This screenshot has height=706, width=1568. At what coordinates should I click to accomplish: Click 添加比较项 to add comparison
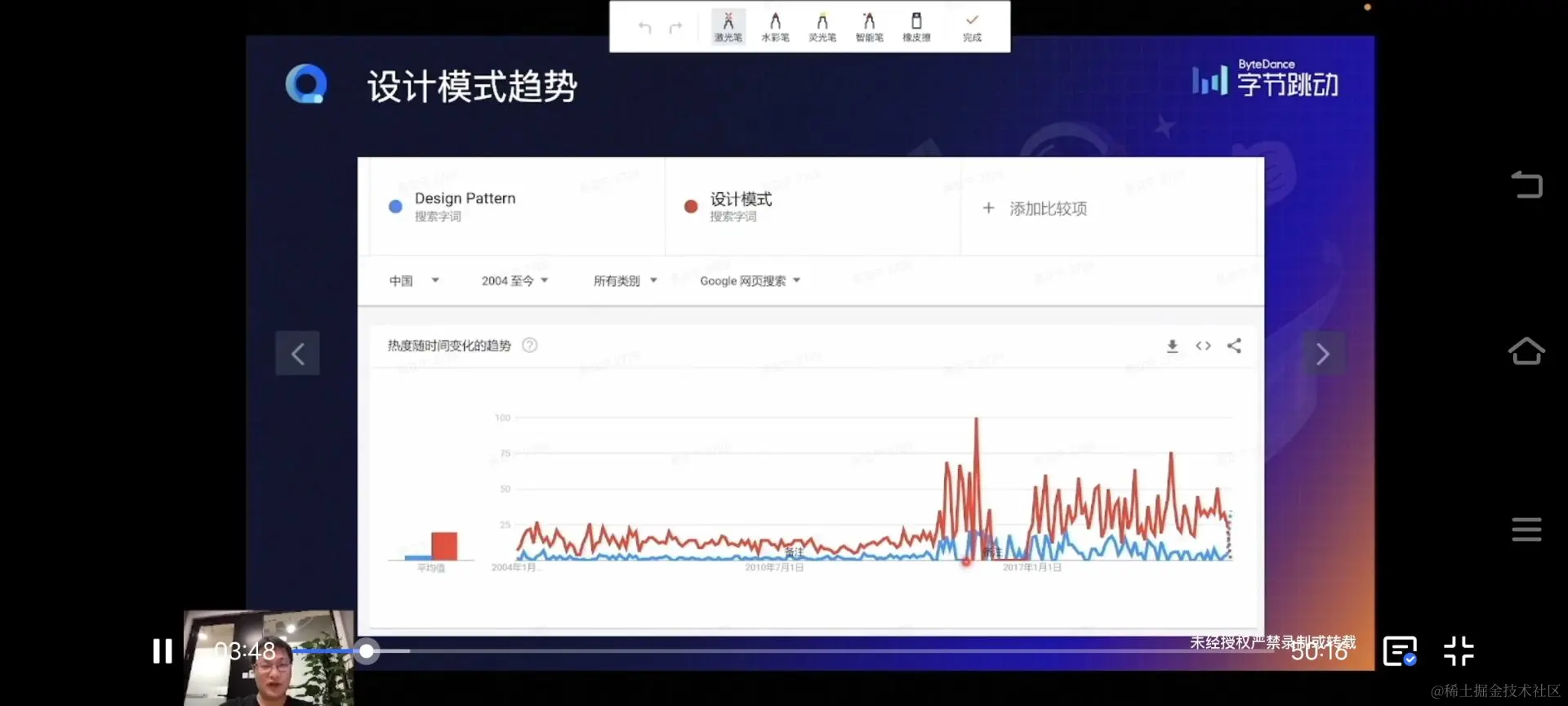(1035, 208)
